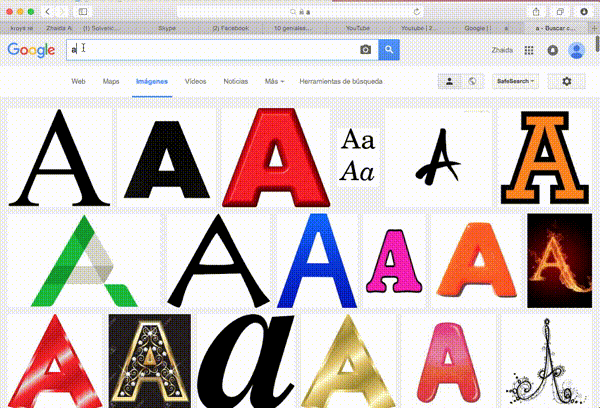The height and width of the screenshot is (408, 600).
Task: Open the gold metallic A image
Action: [x=348, y=361]
